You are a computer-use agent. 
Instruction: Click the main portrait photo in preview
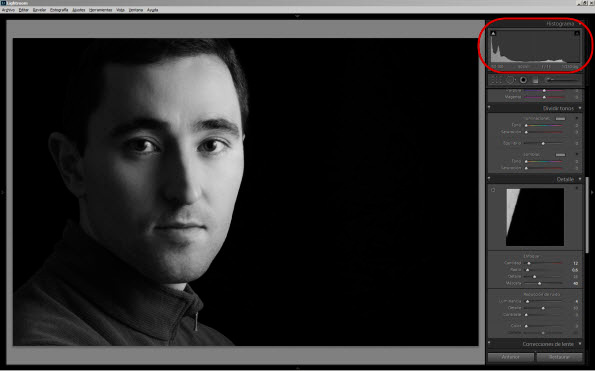coord(246,192)
